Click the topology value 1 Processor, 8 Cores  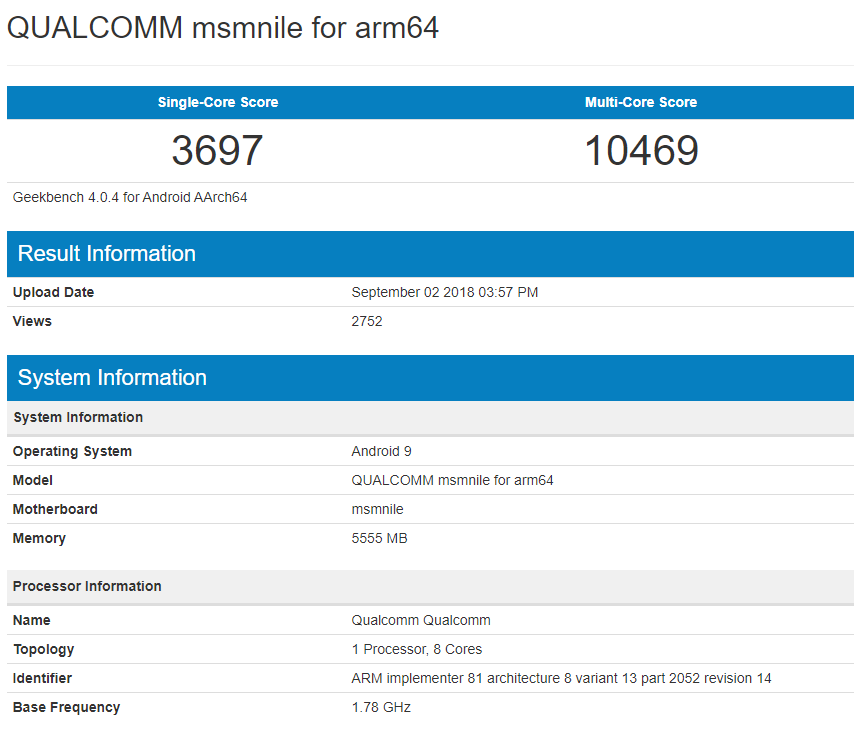click(x=417, y=649)
